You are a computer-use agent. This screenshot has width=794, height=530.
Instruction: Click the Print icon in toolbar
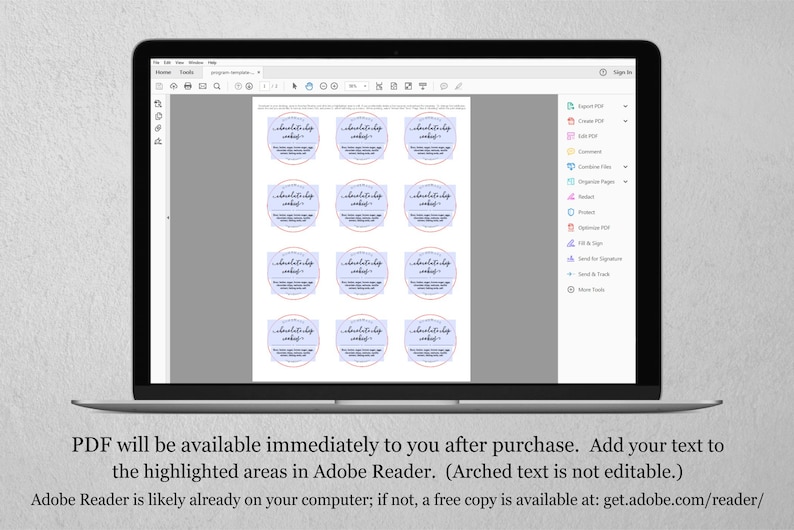[188, 86]
